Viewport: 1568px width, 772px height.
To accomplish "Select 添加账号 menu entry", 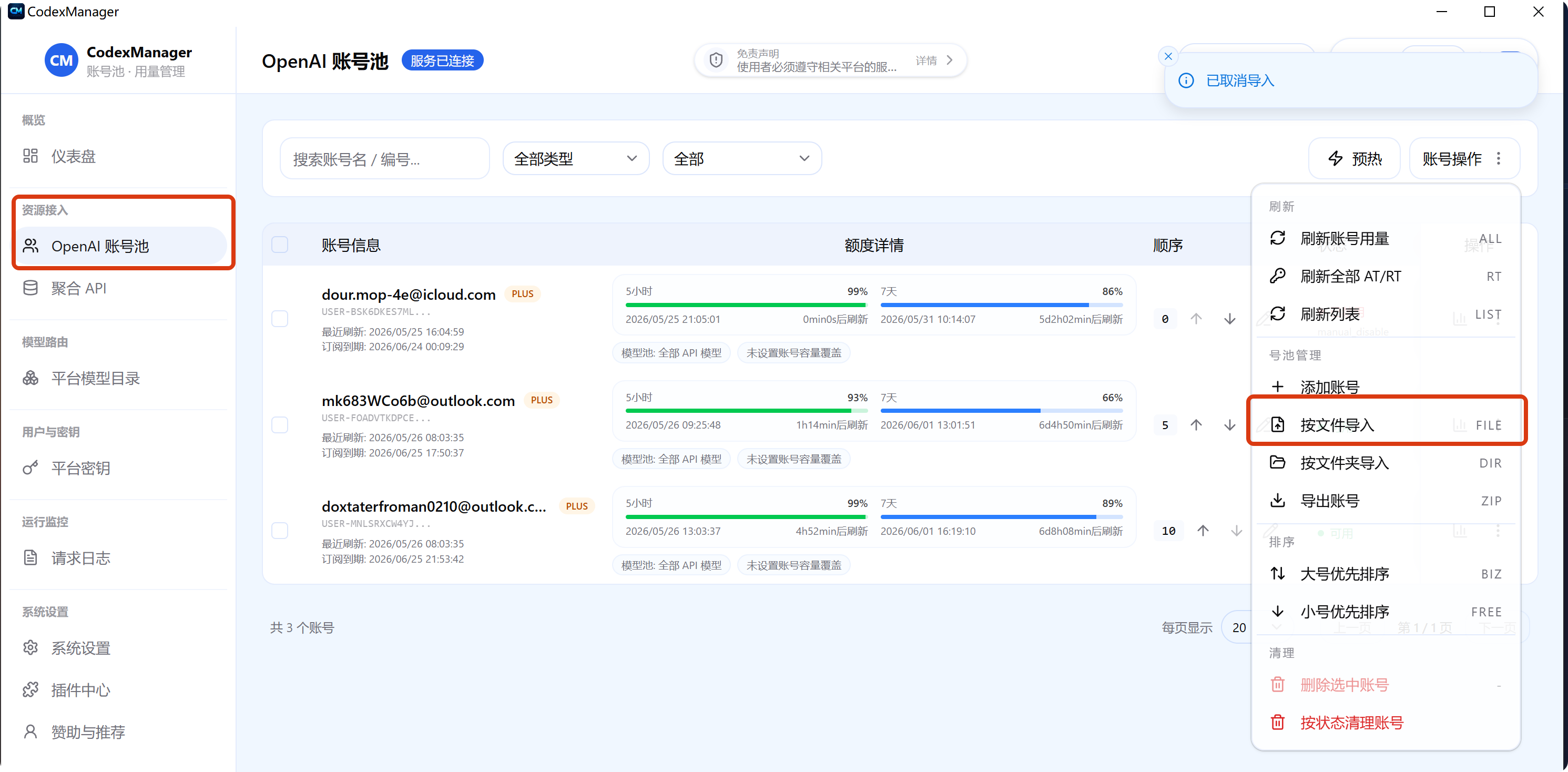I will tap(1386, 386).
